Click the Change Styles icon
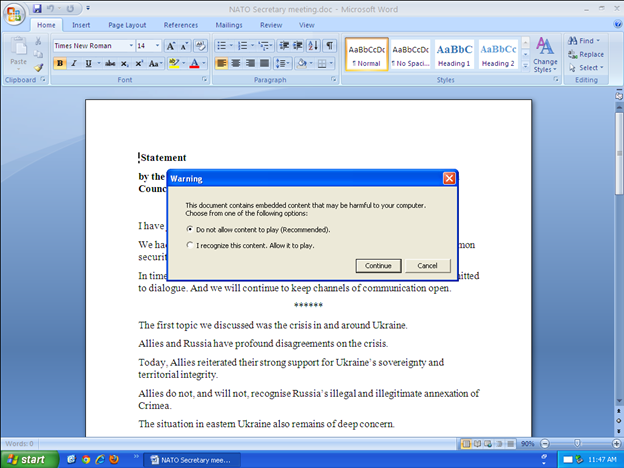Image resolution: width=624 pixels, height=468 pixels. coord(545,53)
